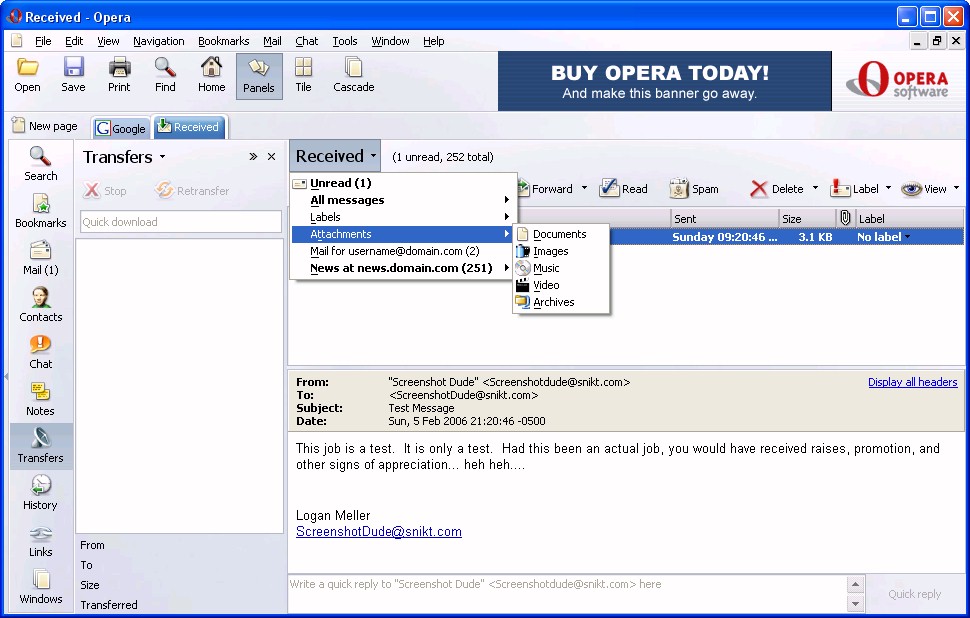Open the Mail menu in menu bar

pyautogui.click(x=272, y=41)
